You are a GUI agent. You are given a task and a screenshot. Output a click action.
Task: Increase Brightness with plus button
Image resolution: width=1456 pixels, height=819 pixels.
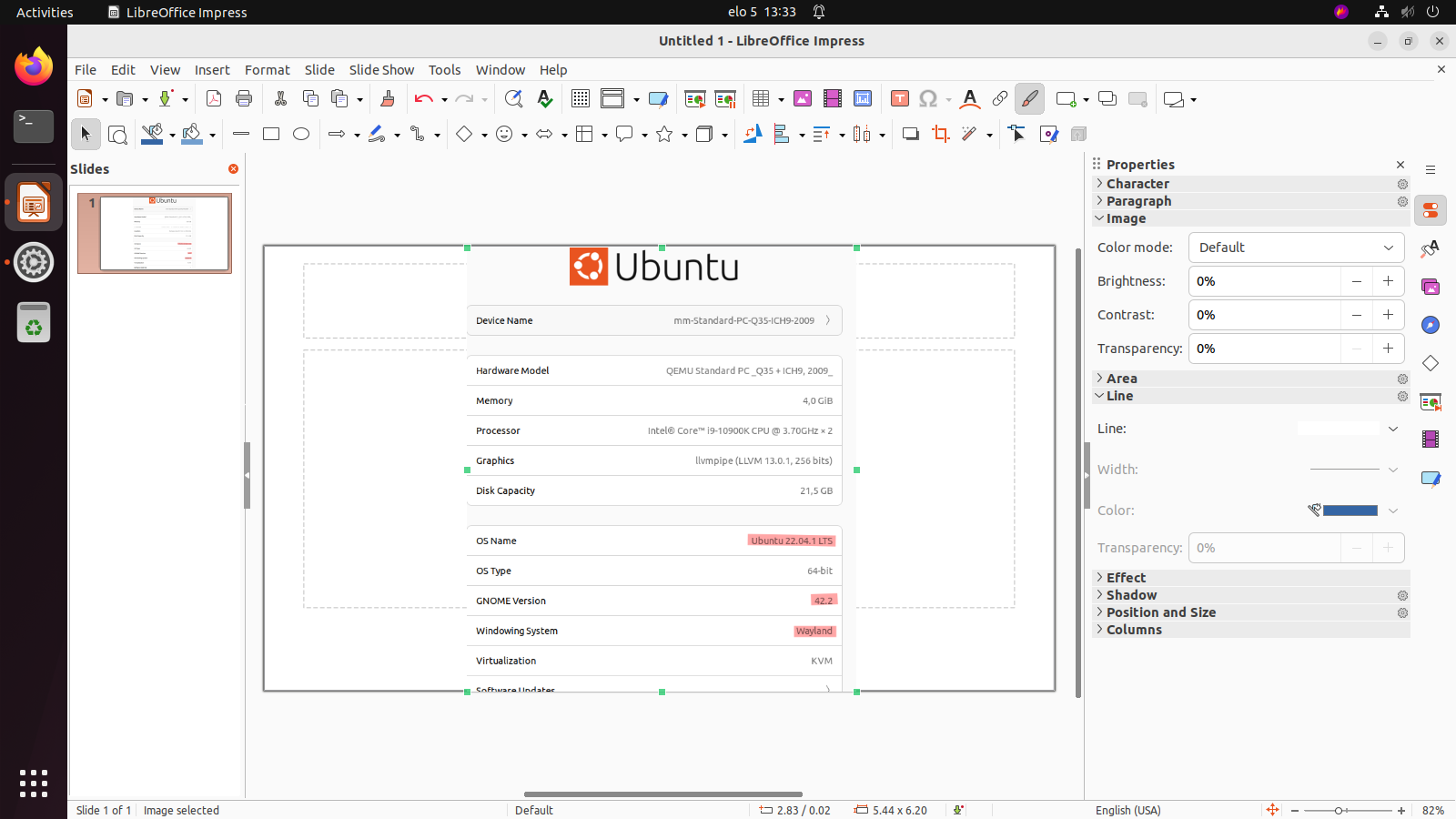pos(1388,281)
